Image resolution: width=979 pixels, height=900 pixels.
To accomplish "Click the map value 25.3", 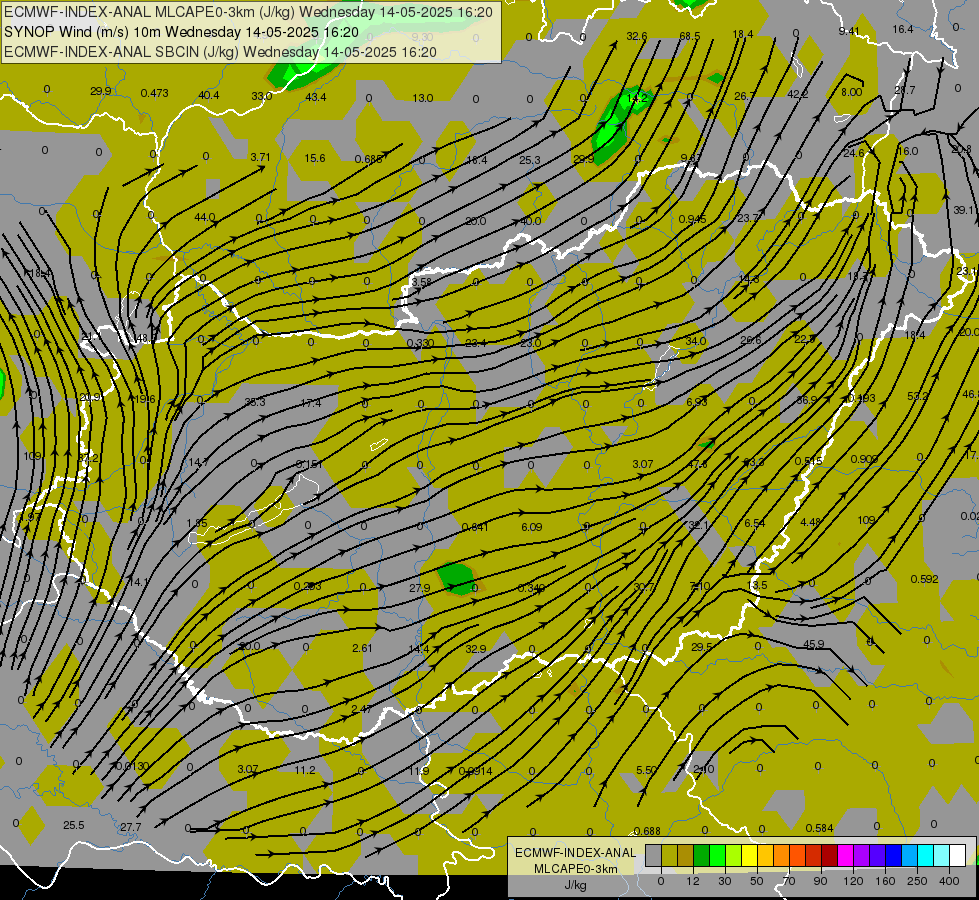I will (x=529, y=160).
